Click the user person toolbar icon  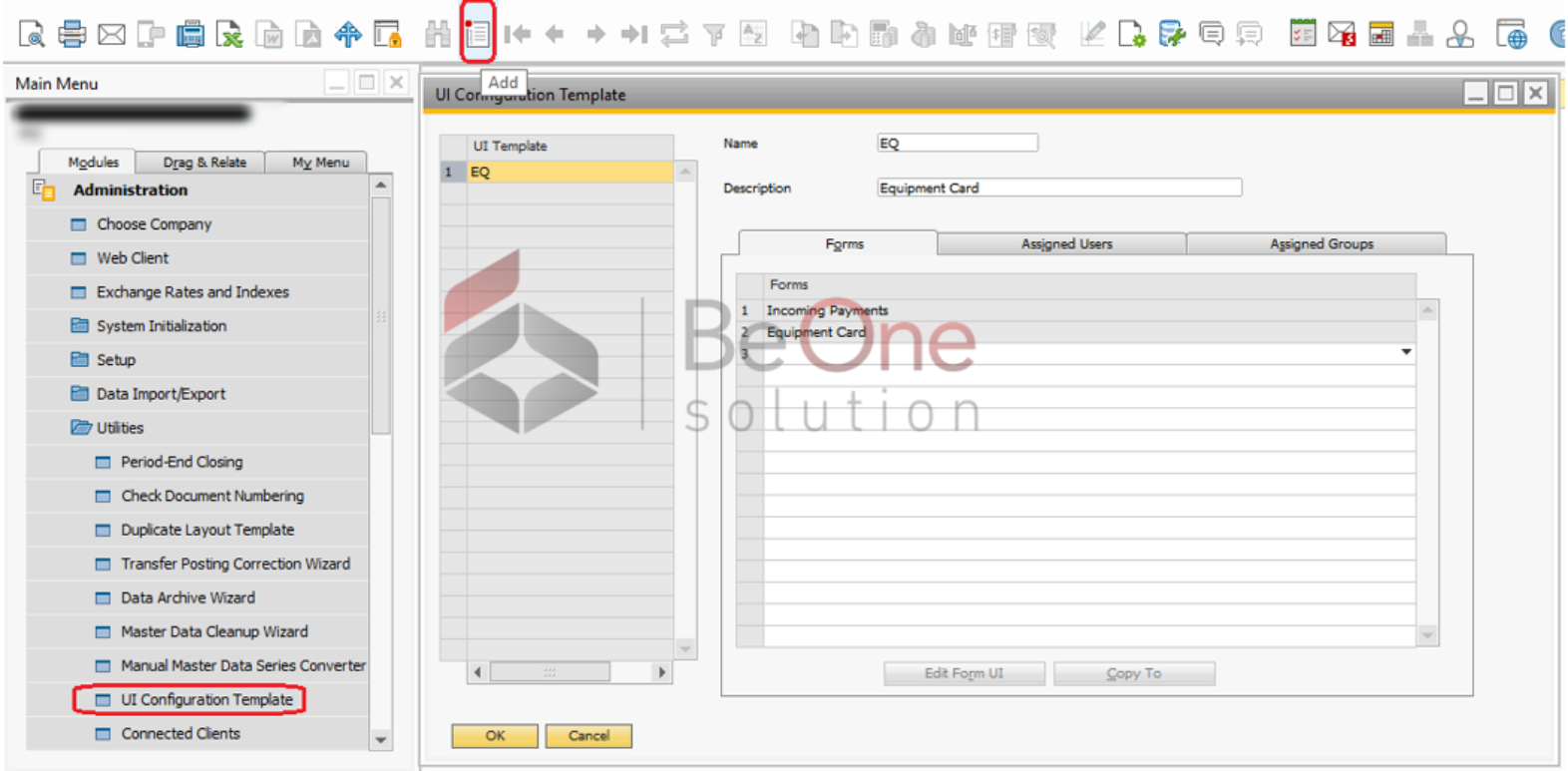tap(1460, 34)
